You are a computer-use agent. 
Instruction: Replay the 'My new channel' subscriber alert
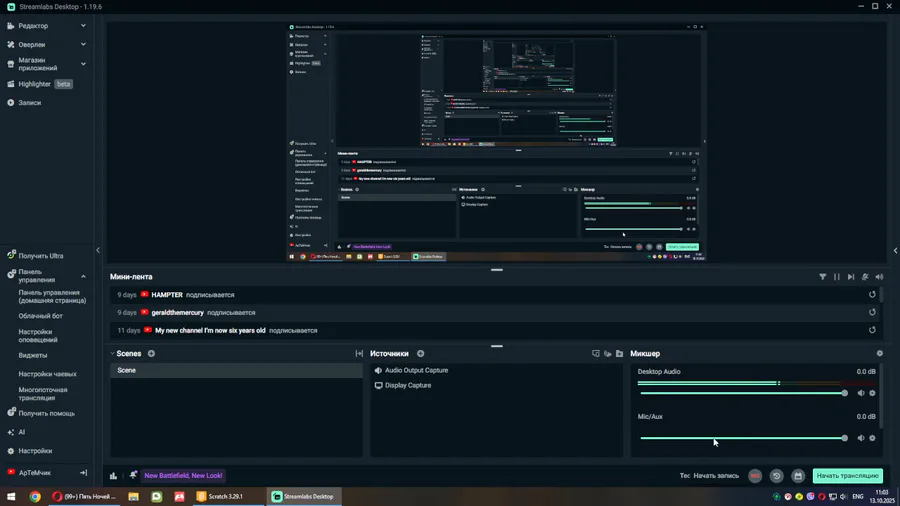[x=872, y=330]
